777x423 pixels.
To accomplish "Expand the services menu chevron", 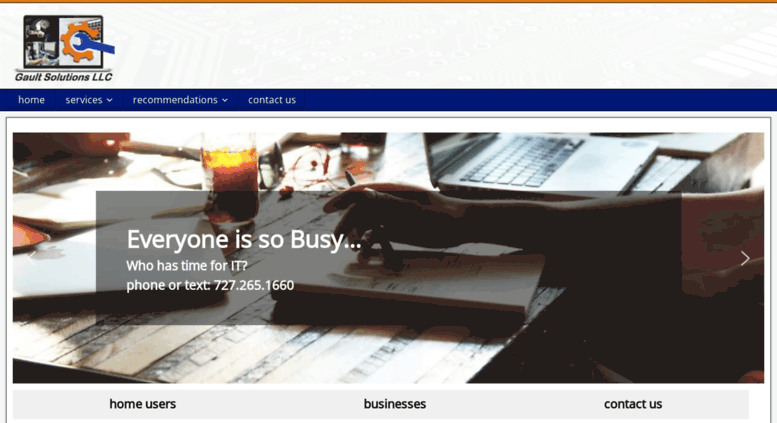I will 110,100.
